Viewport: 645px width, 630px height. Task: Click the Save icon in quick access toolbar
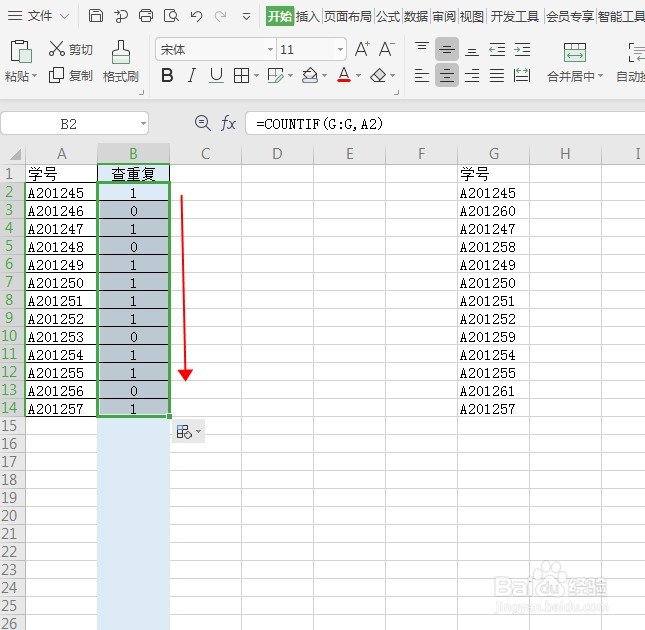coord(96,16)
